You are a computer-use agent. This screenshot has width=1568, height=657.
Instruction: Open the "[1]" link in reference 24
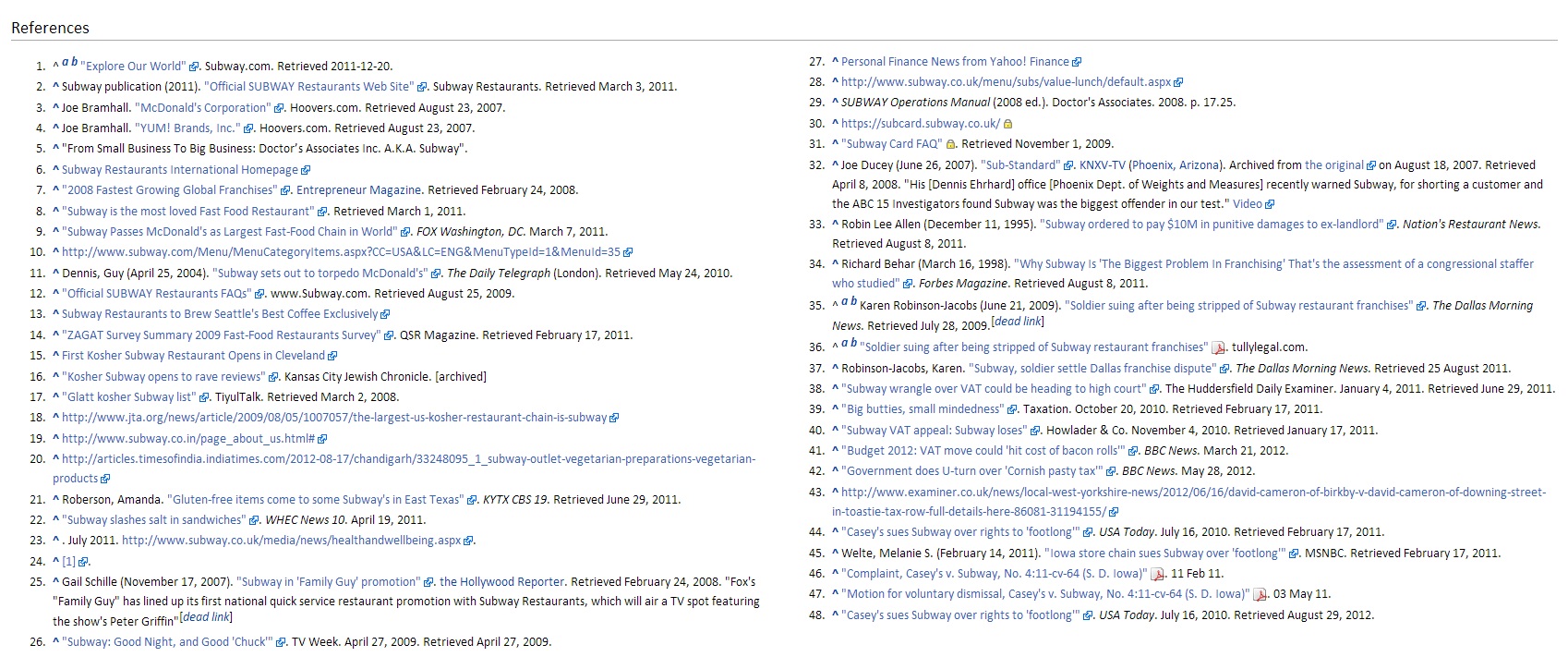[x=68, y=562]
